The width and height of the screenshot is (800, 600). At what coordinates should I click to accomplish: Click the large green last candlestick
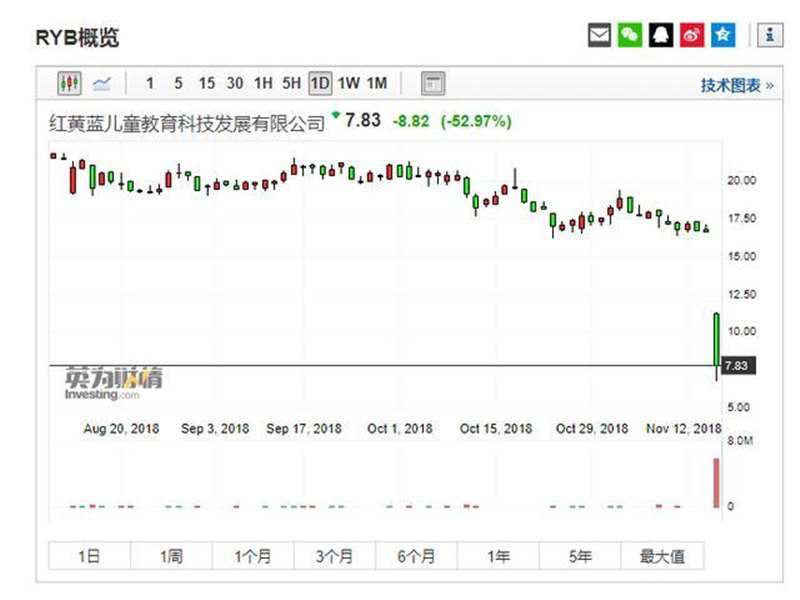[x=716, y=339]
